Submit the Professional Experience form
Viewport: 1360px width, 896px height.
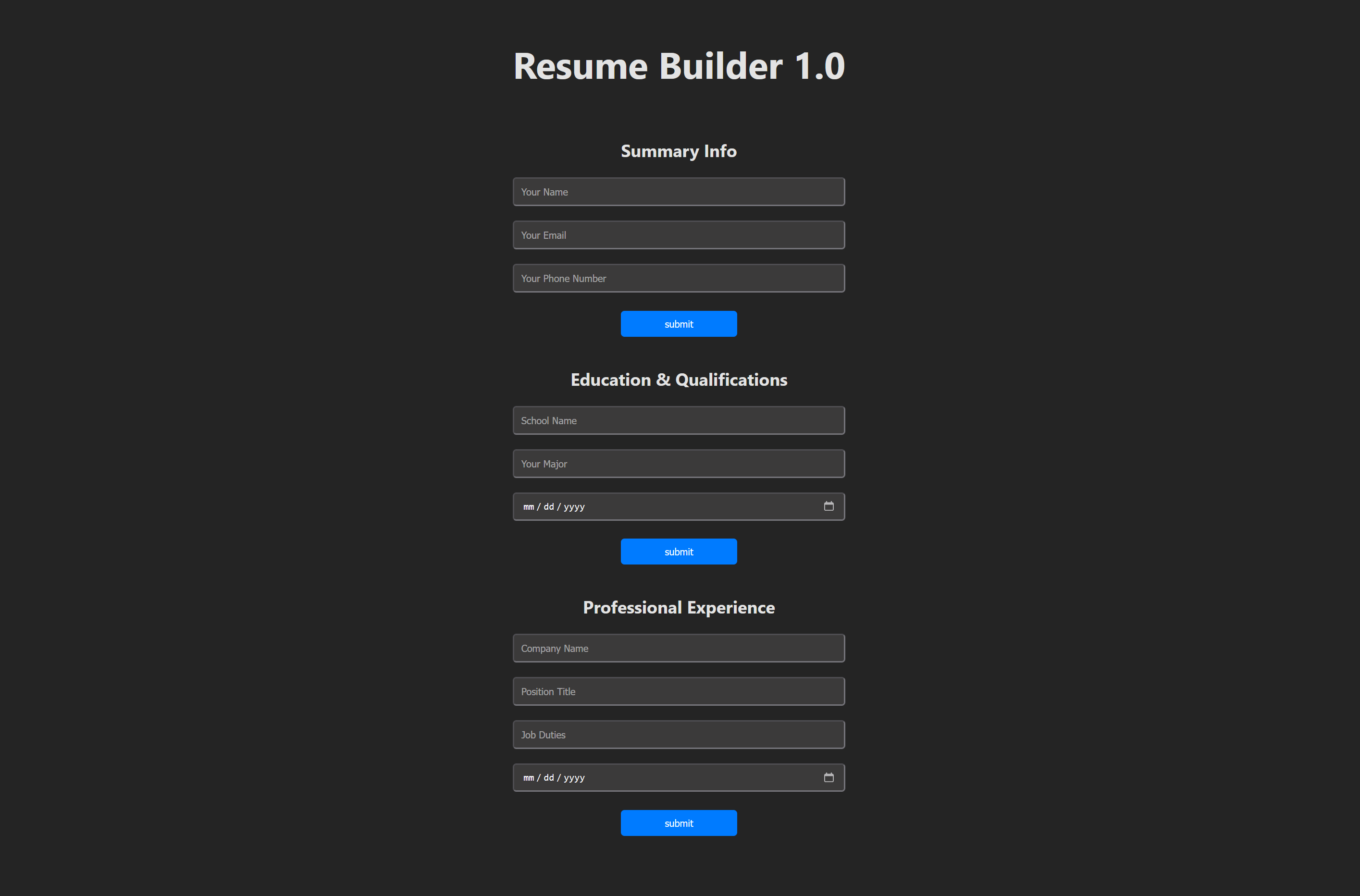[679, 823]
